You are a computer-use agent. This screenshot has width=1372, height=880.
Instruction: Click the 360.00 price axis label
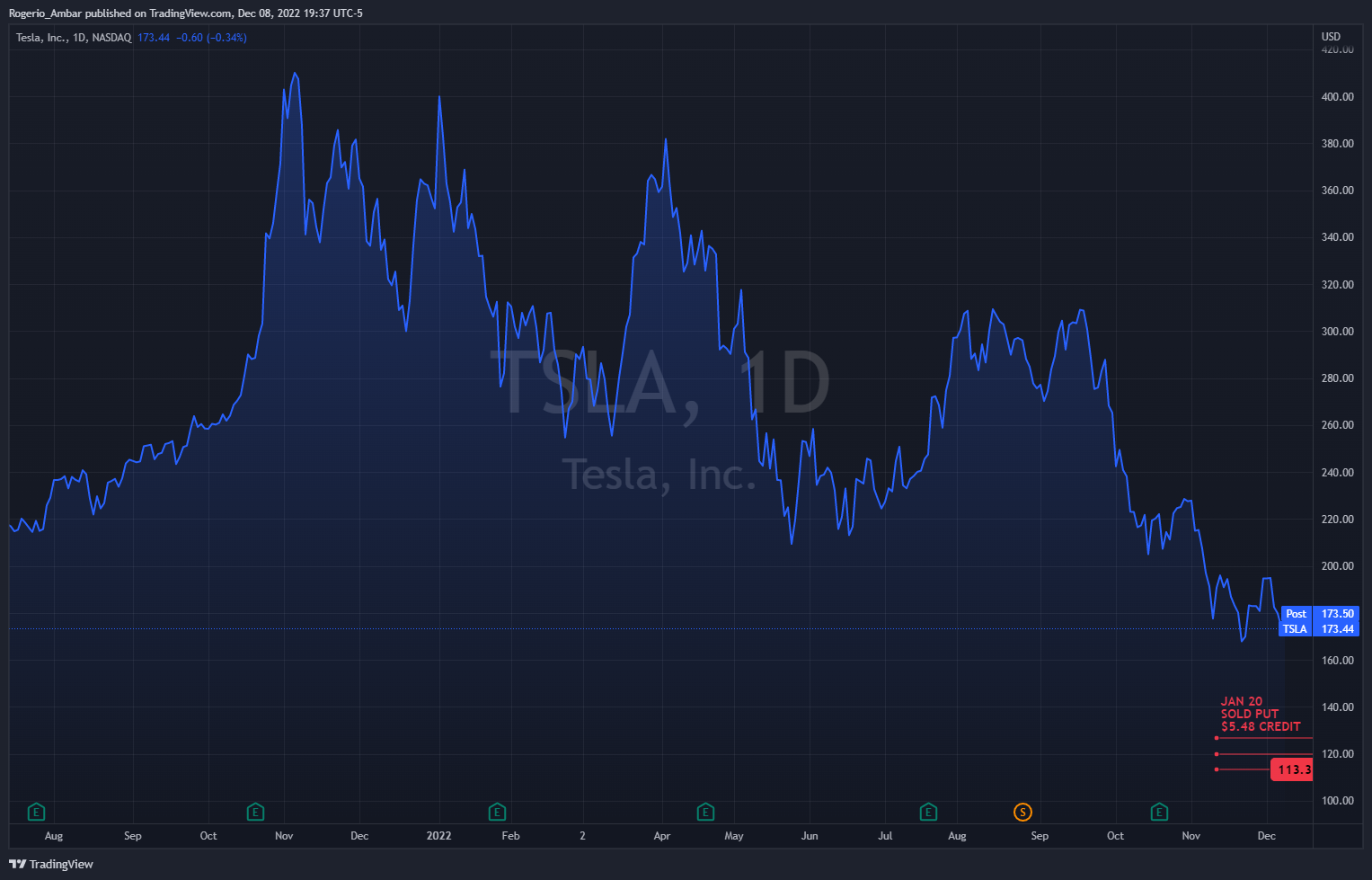point(1337,191)
